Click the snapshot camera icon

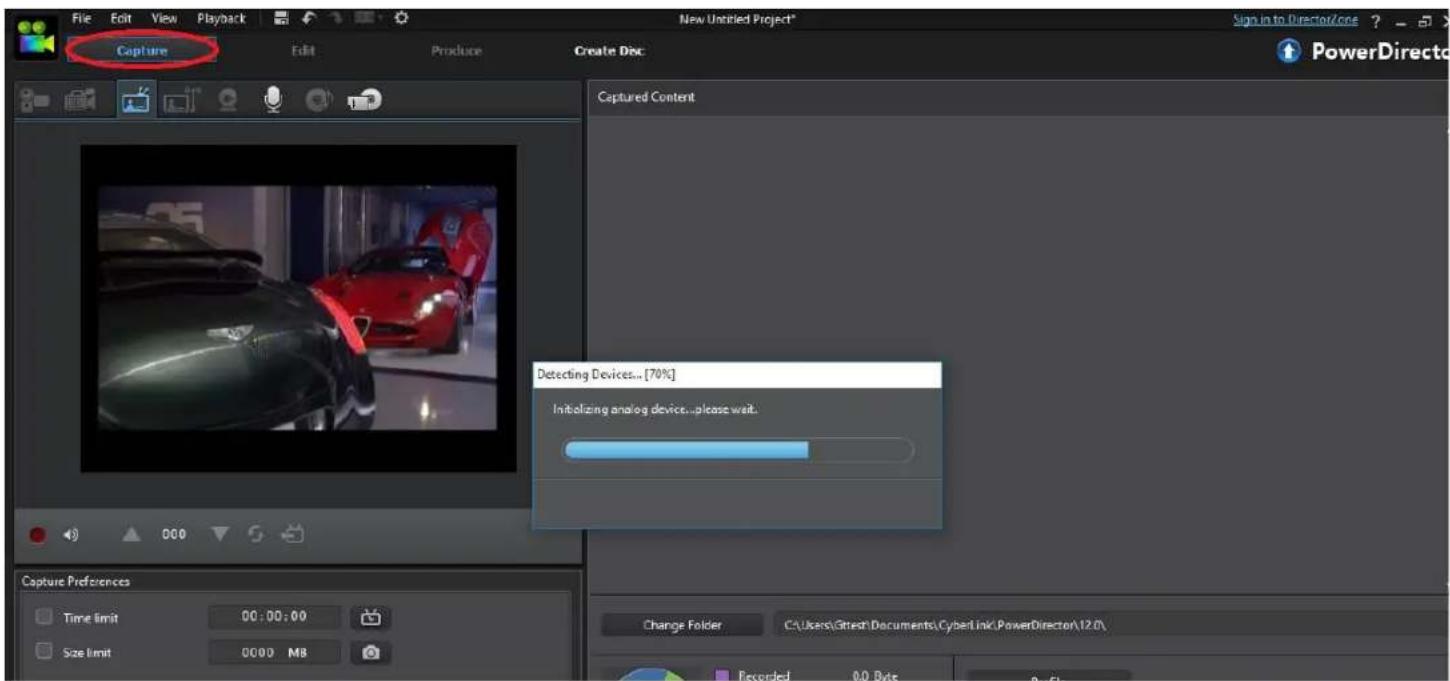[371, 652]
